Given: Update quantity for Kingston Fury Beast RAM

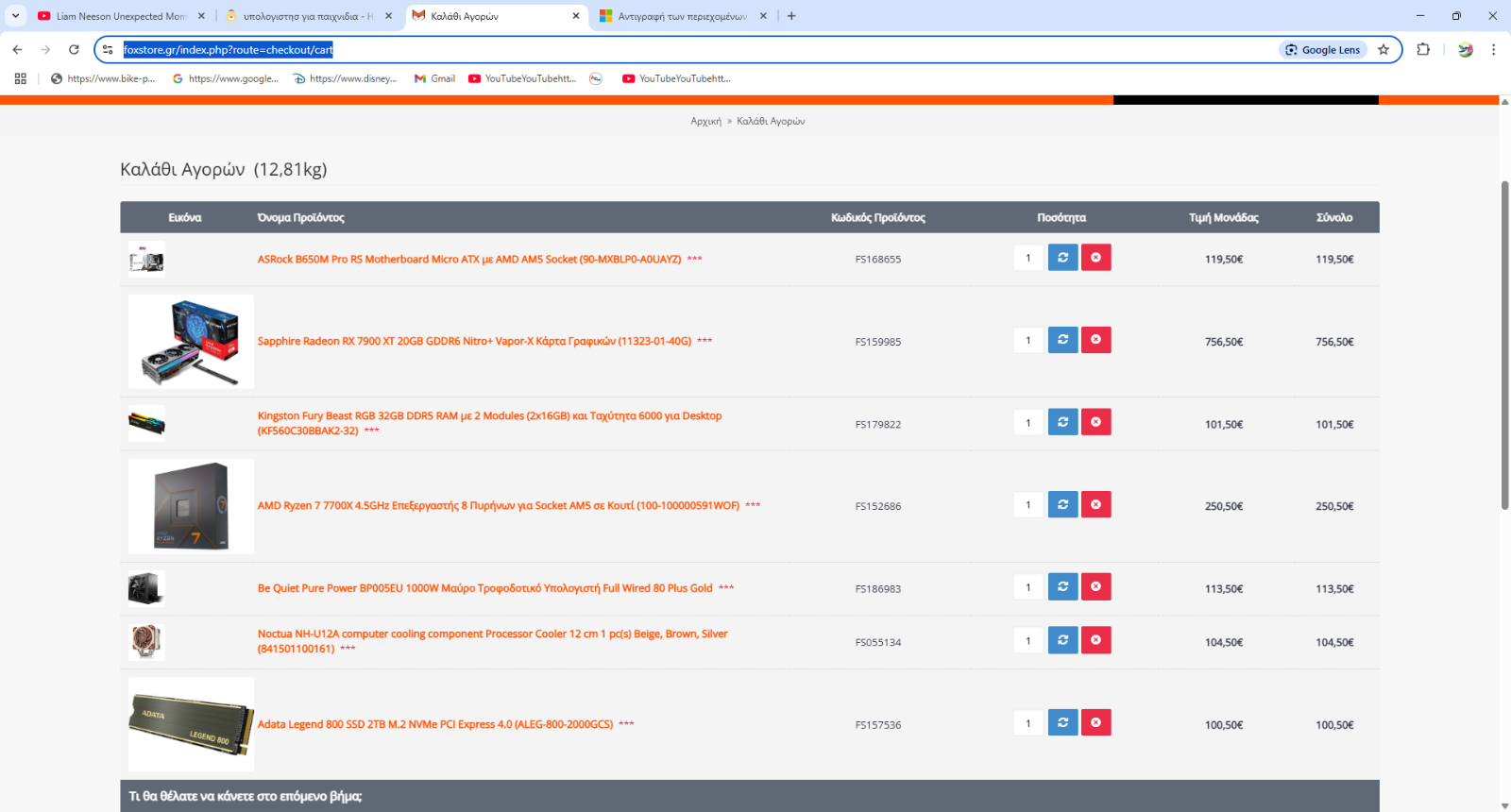Looking at the screenshot, I should point(1062,422).
